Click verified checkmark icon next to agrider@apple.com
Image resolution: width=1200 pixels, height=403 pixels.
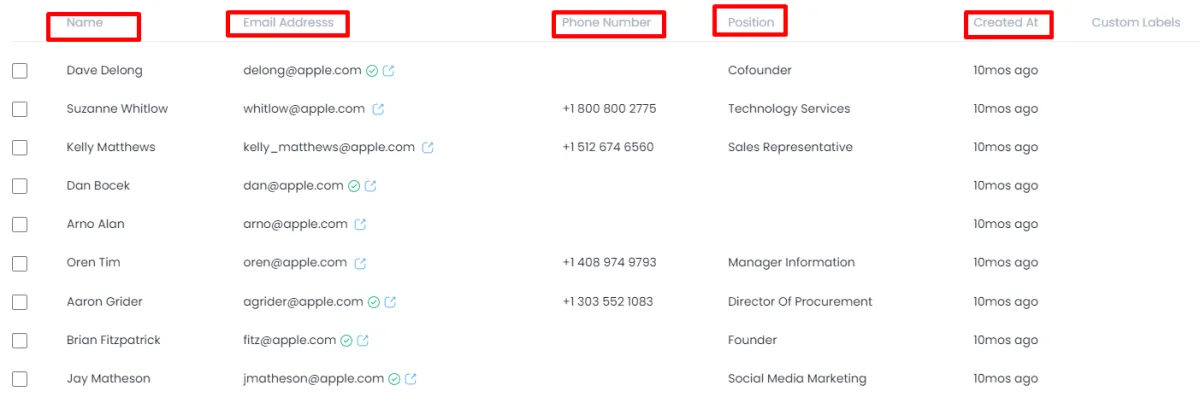click(373, 302)
